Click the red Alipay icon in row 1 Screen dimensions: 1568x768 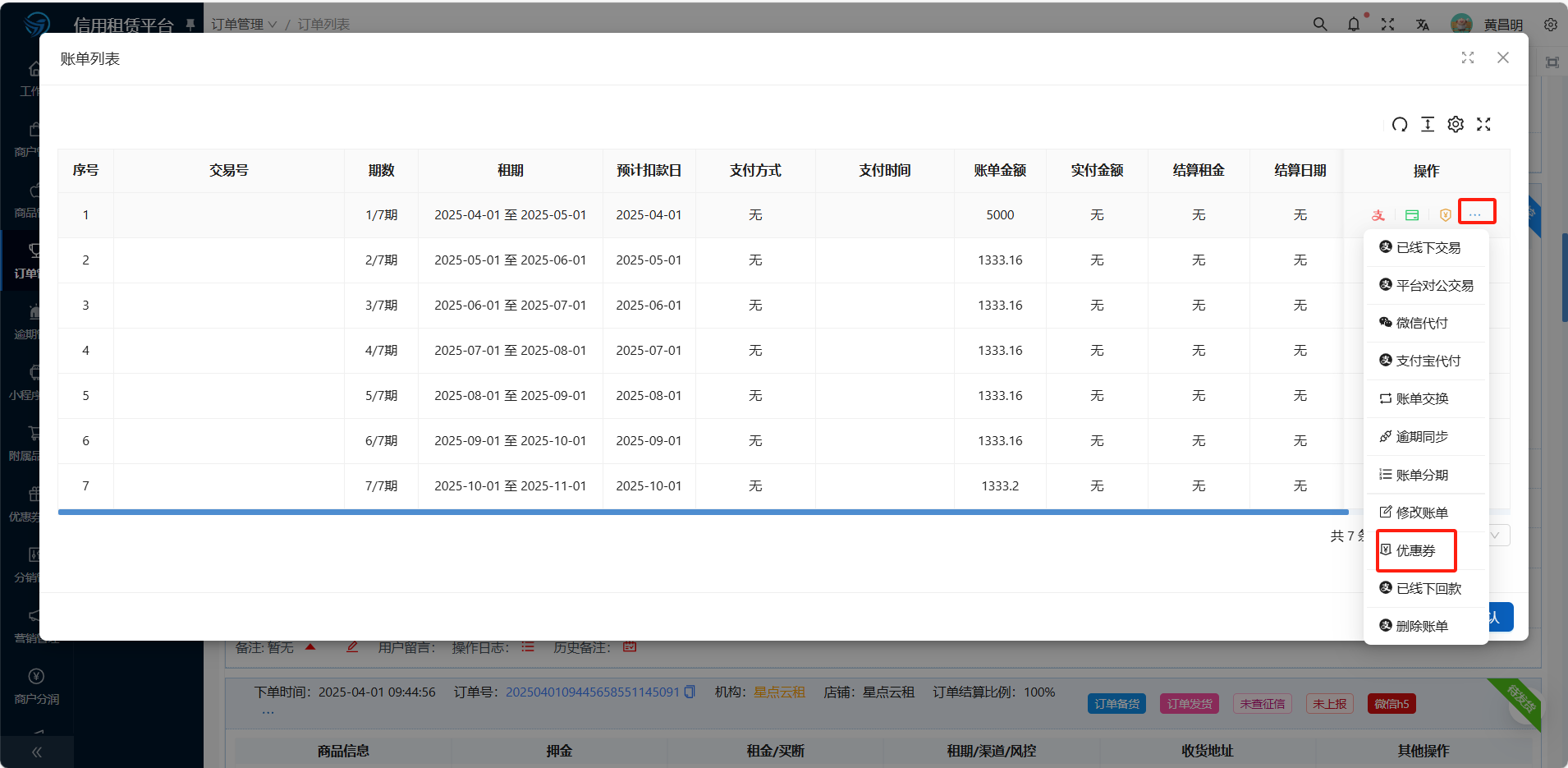[1378, 215]
